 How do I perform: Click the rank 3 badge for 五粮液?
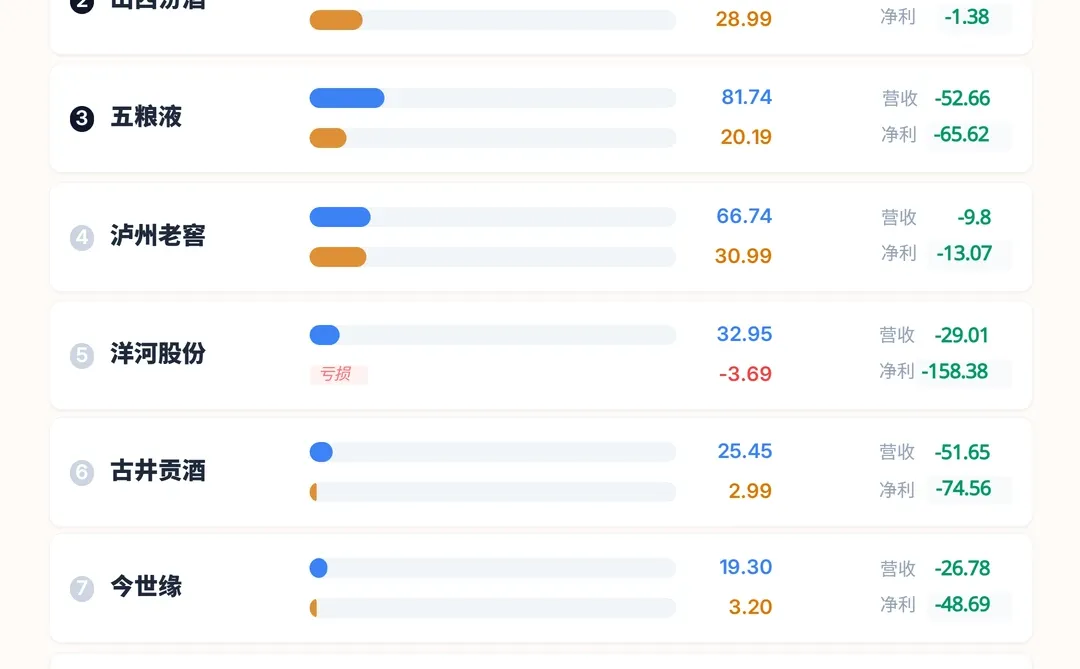point(82,119)
